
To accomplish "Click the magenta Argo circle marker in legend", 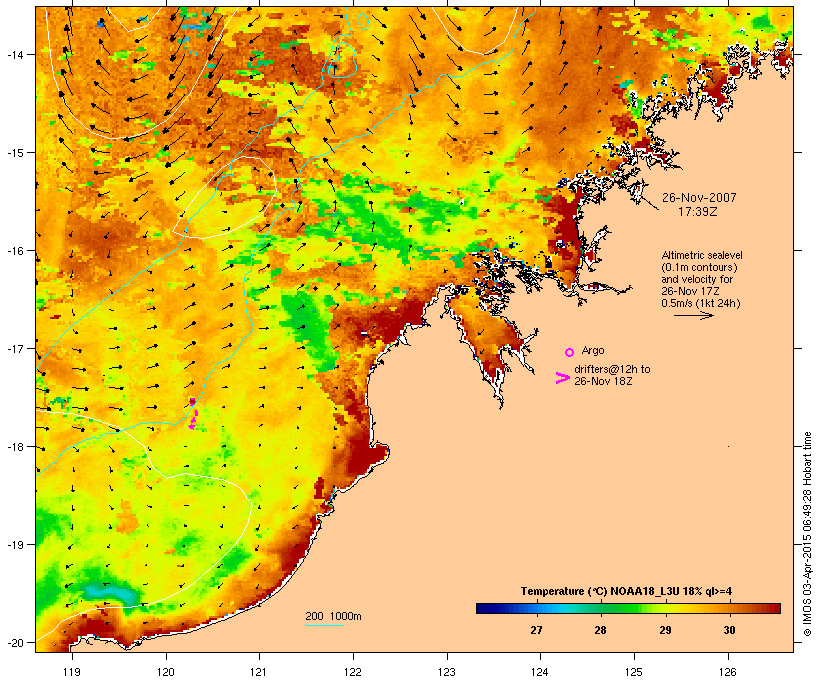I will coord(569,352).
